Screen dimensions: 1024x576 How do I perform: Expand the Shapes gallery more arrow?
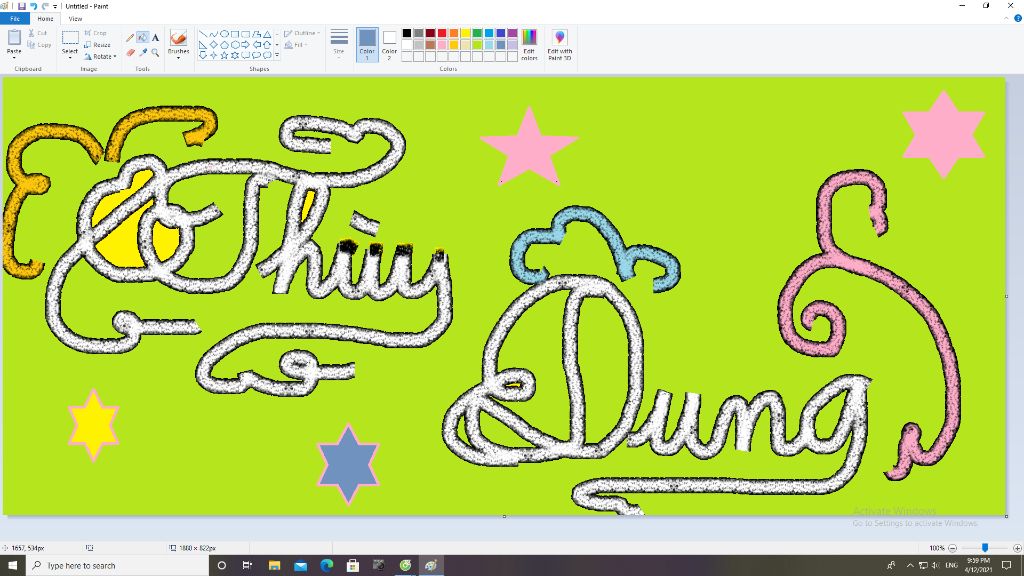[x=277, y=56]
